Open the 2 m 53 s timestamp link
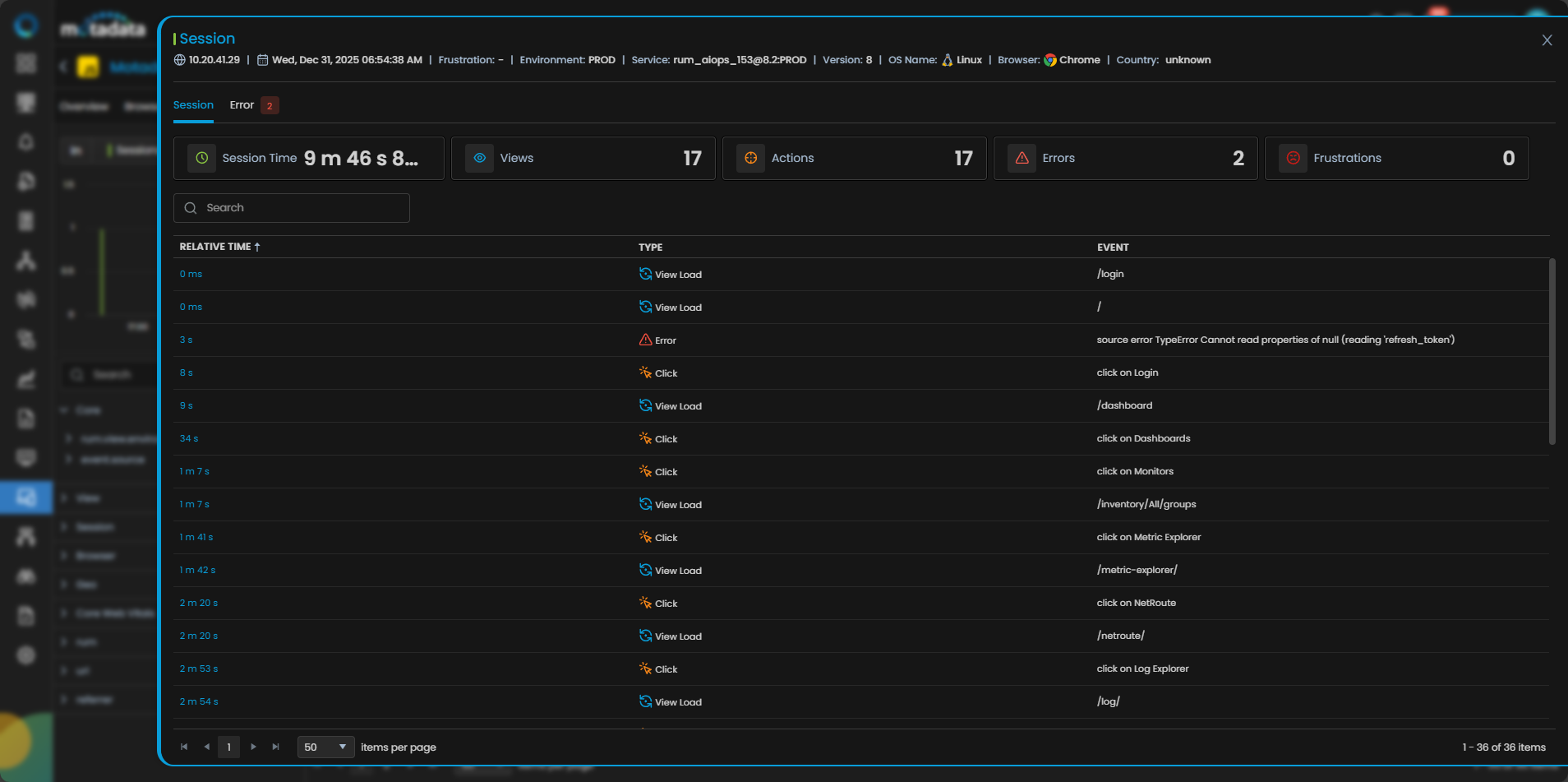1568x782 pixels. (x=199, y=669)
